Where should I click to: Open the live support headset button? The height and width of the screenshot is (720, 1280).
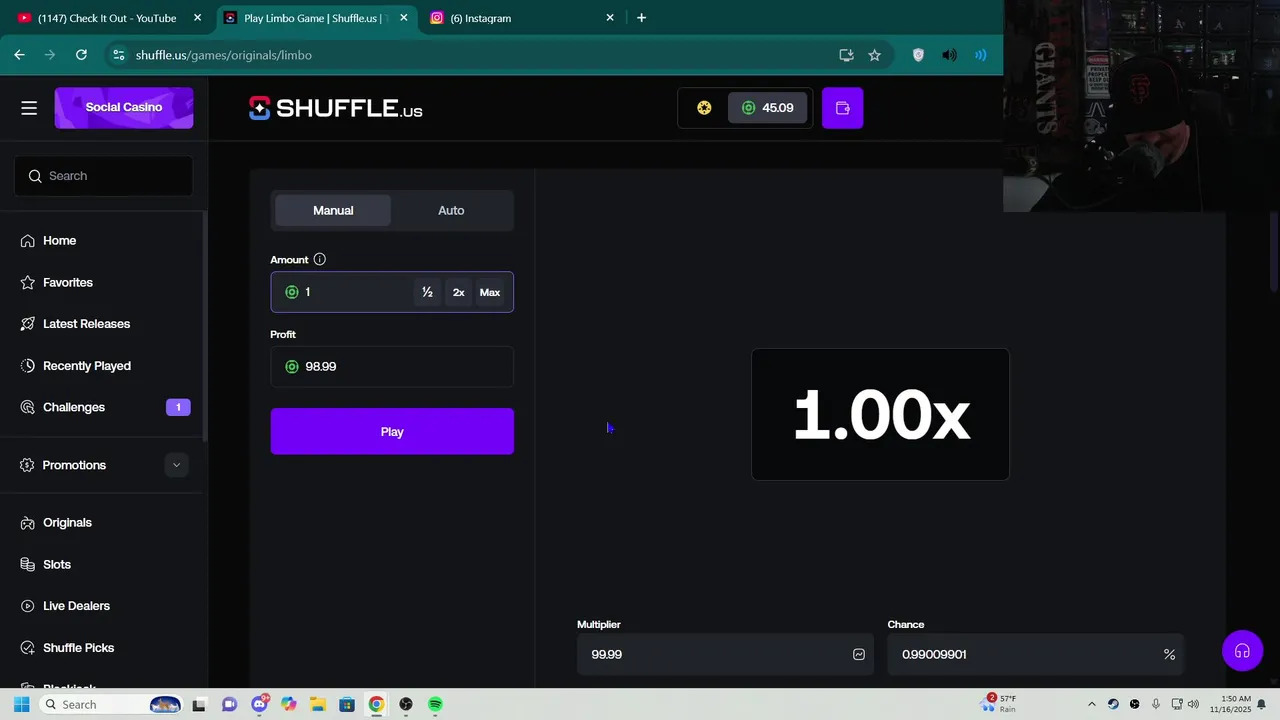(1242, 651)
